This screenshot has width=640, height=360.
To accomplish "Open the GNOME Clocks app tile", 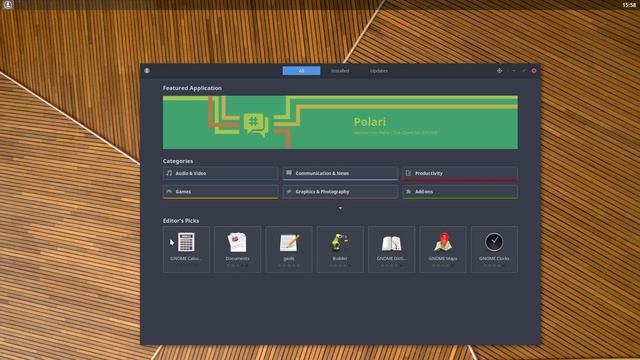I will coord(494,249).
